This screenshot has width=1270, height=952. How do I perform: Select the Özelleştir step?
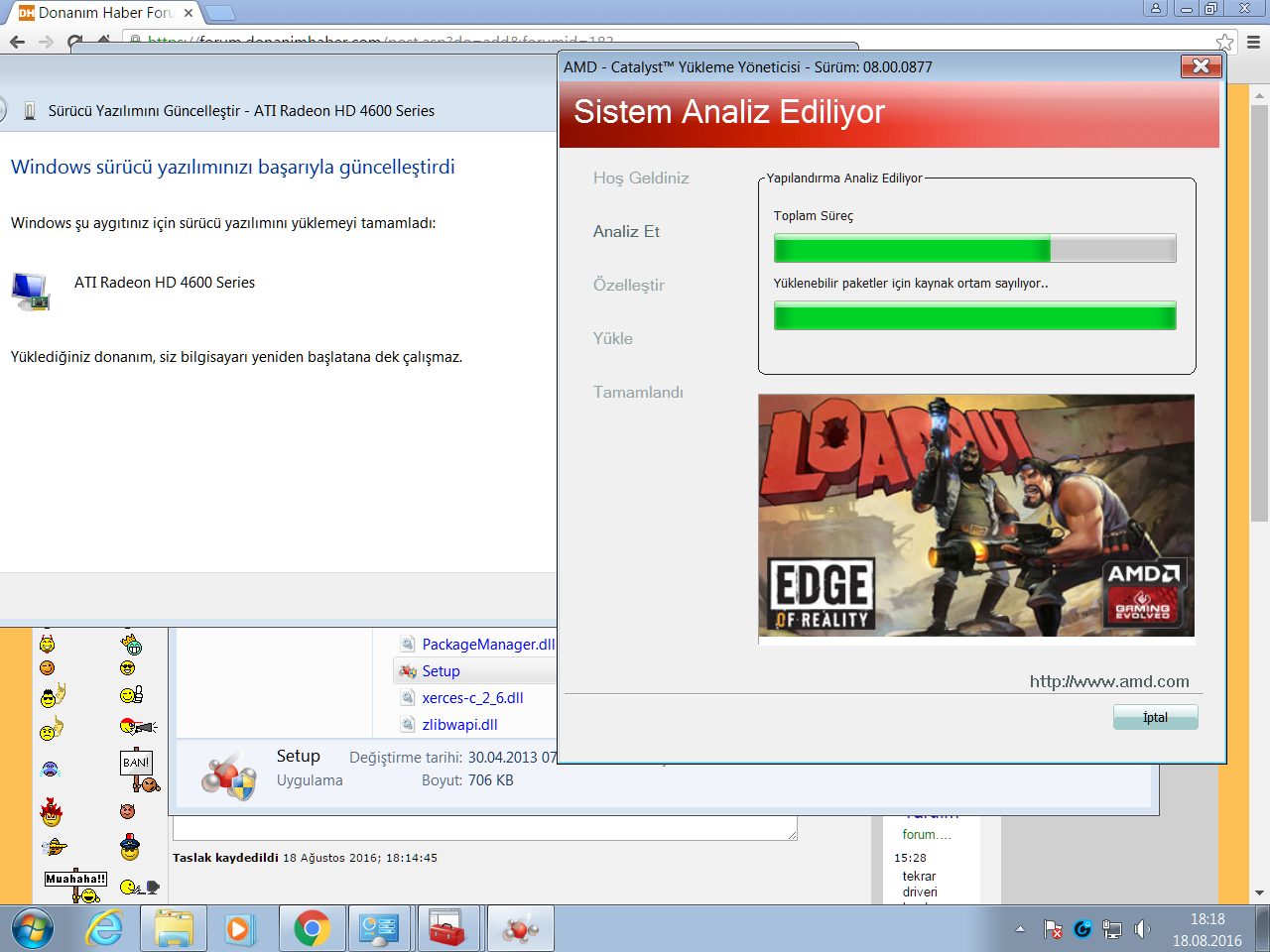pos(628,285)
